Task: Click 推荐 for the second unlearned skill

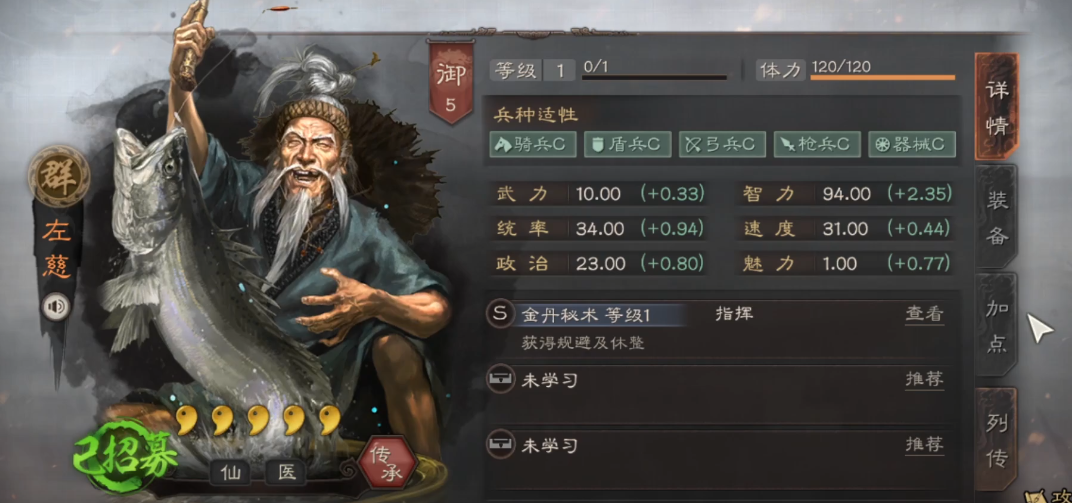Action: pos(924,446)
